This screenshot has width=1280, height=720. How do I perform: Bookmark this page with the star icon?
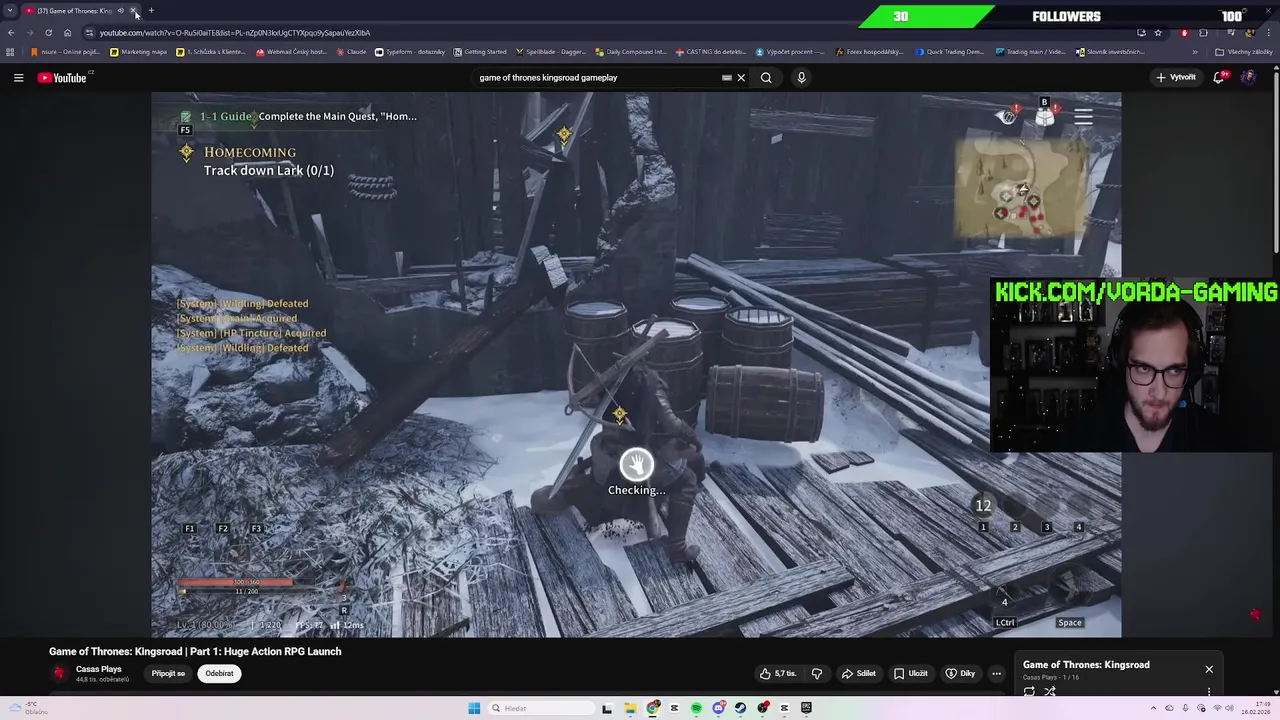coord(1158,32)
